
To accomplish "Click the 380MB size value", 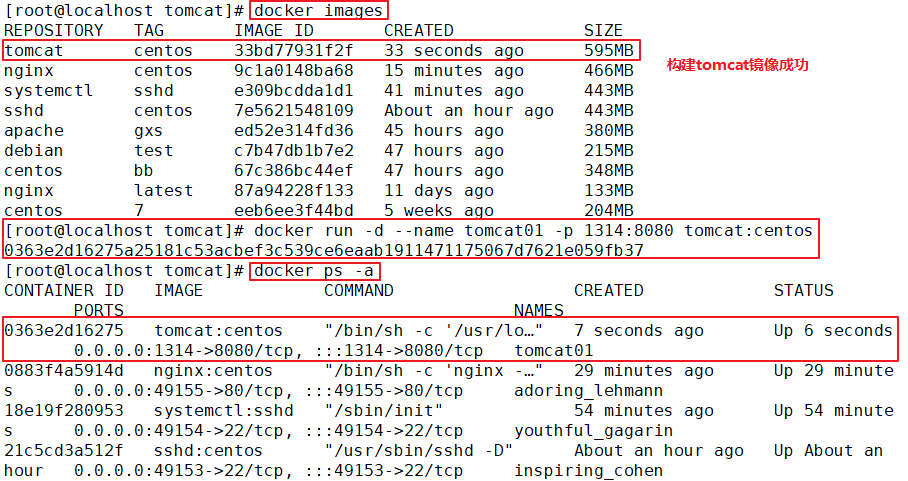I will click(x=609, y=131).
